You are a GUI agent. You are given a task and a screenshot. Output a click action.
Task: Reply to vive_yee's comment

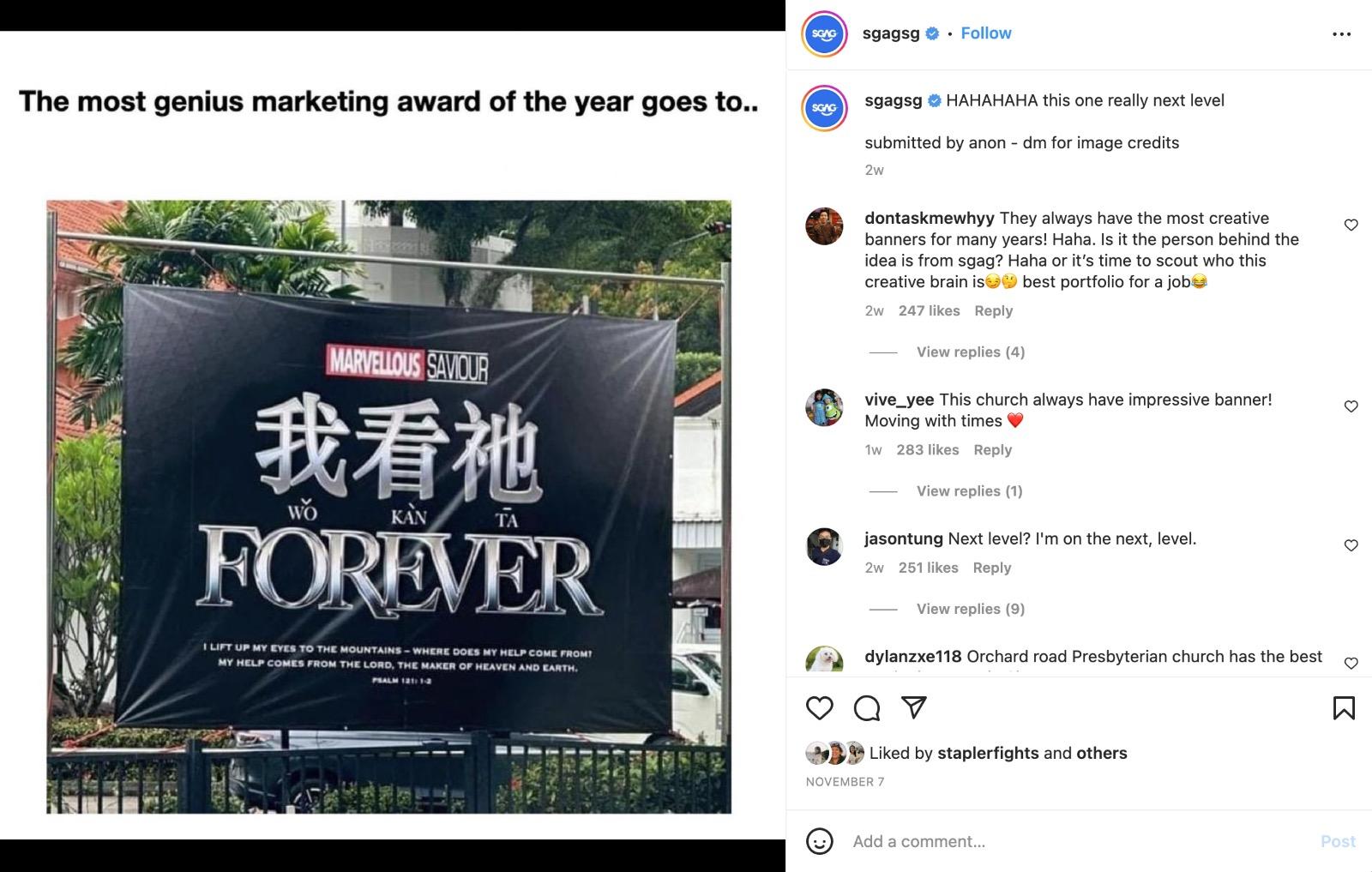tap(993, 449)
